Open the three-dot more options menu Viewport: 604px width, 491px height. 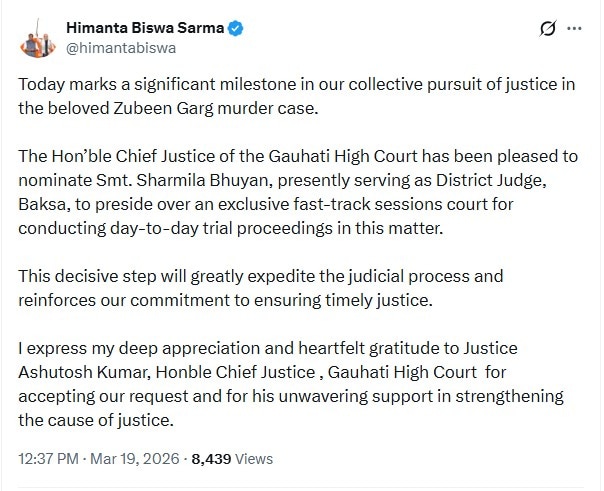(575, 29)
